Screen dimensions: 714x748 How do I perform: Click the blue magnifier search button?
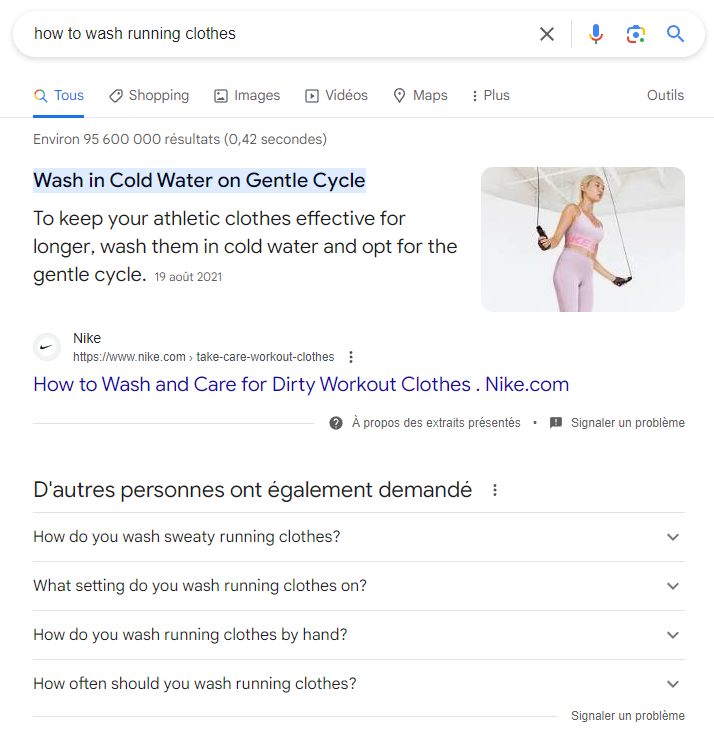tap(676, 34)
